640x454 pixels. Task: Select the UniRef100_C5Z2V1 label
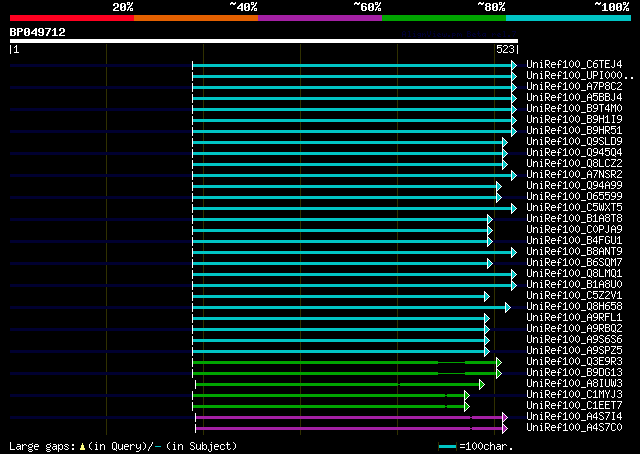point(574,296)
